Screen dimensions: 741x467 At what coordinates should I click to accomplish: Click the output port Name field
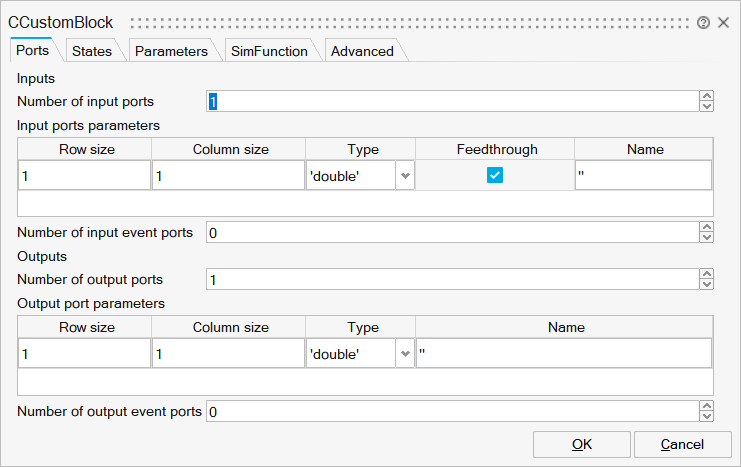tap(563, 353)
